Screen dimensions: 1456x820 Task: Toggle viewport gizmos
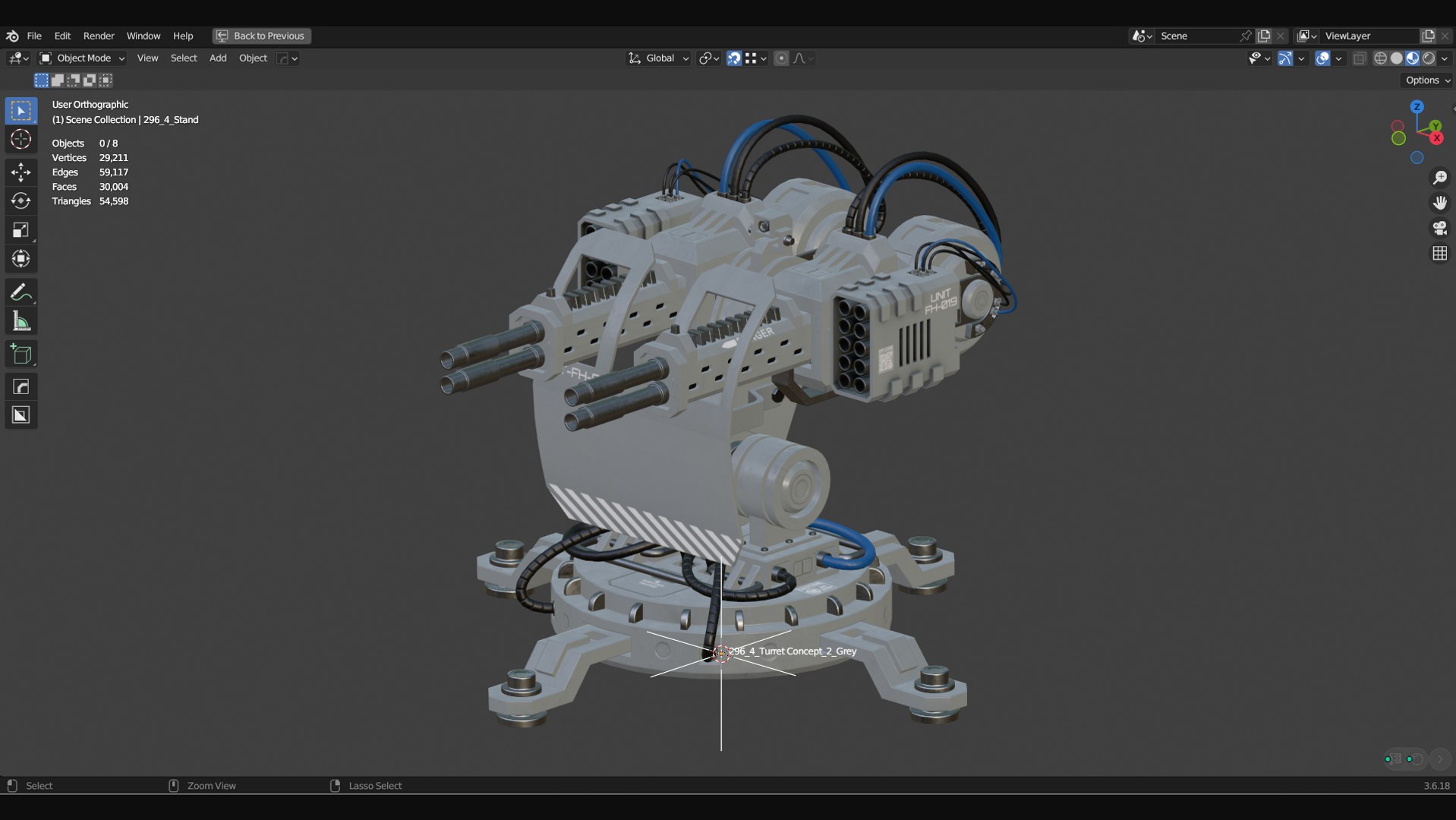(x=1285, y=58)
